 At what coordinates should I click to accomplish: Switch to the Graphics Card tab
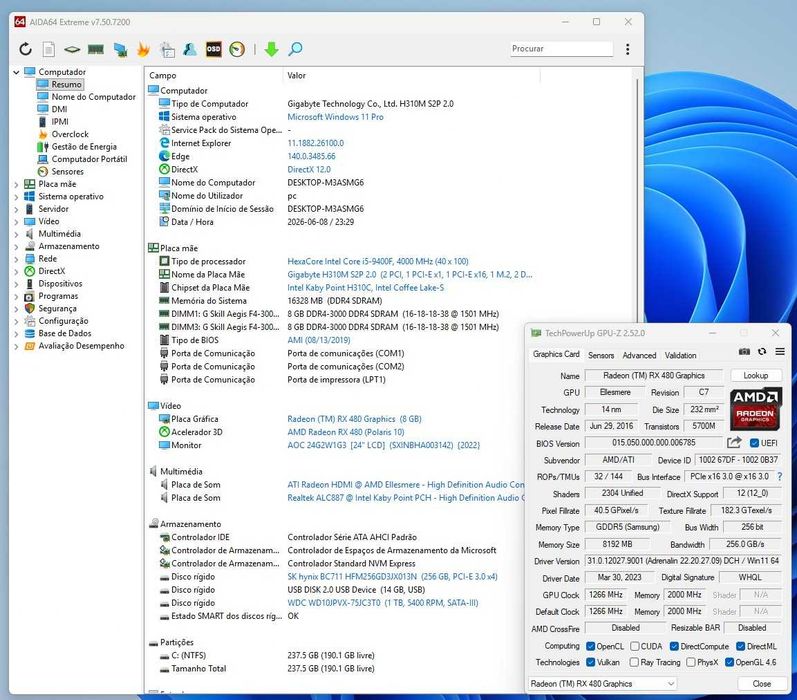click(556, 354)
